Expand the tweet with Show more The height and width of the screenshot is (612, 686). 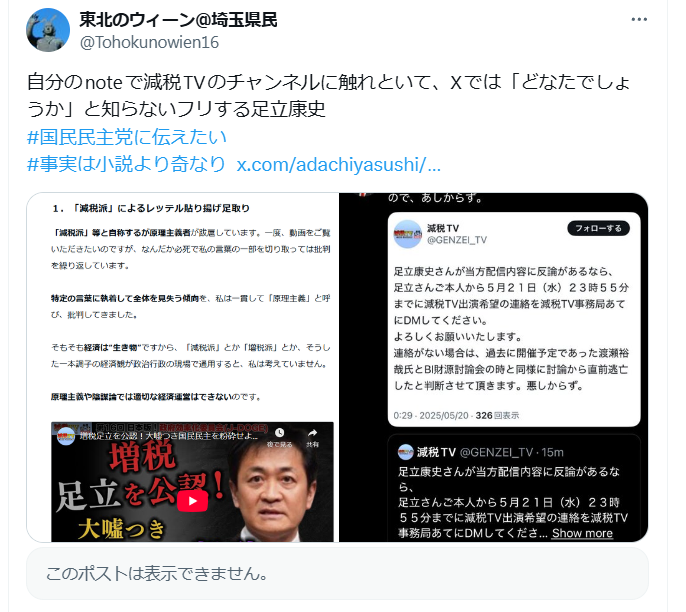tap(582, 533)
